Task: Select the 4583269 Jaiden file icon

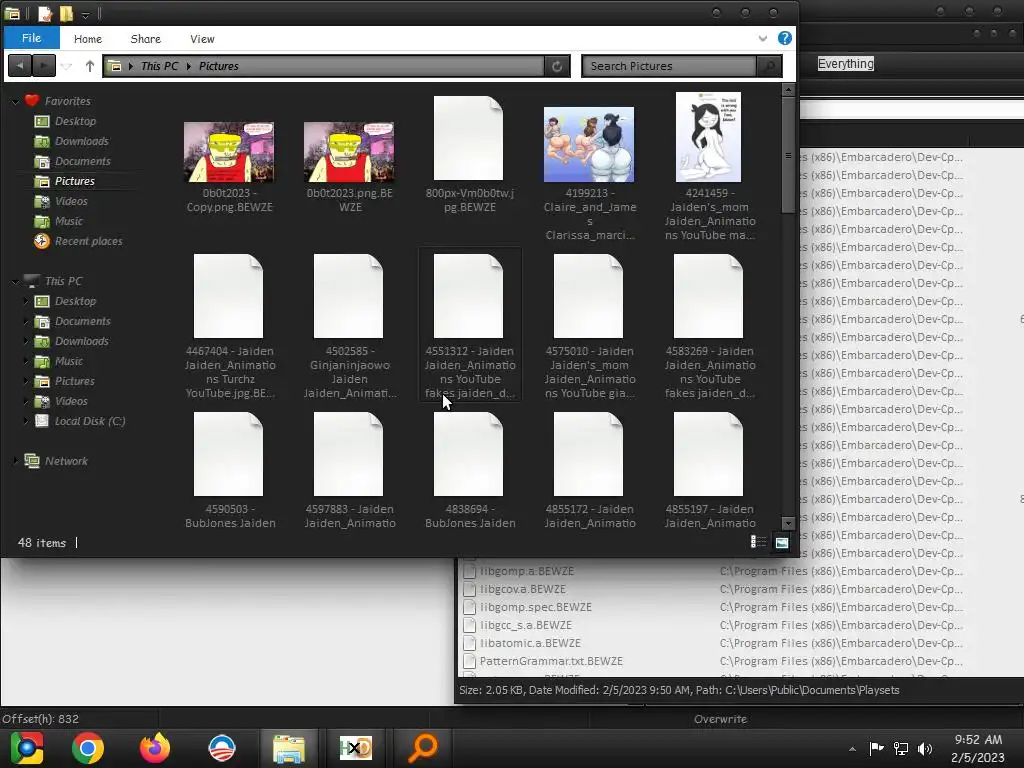Action: pyautogui.click(x=709, y=296)
